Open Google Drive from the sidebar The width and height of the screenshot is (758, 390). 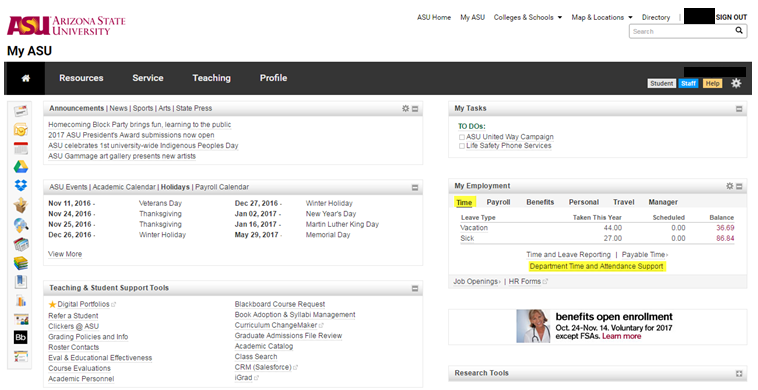point(21,167)
